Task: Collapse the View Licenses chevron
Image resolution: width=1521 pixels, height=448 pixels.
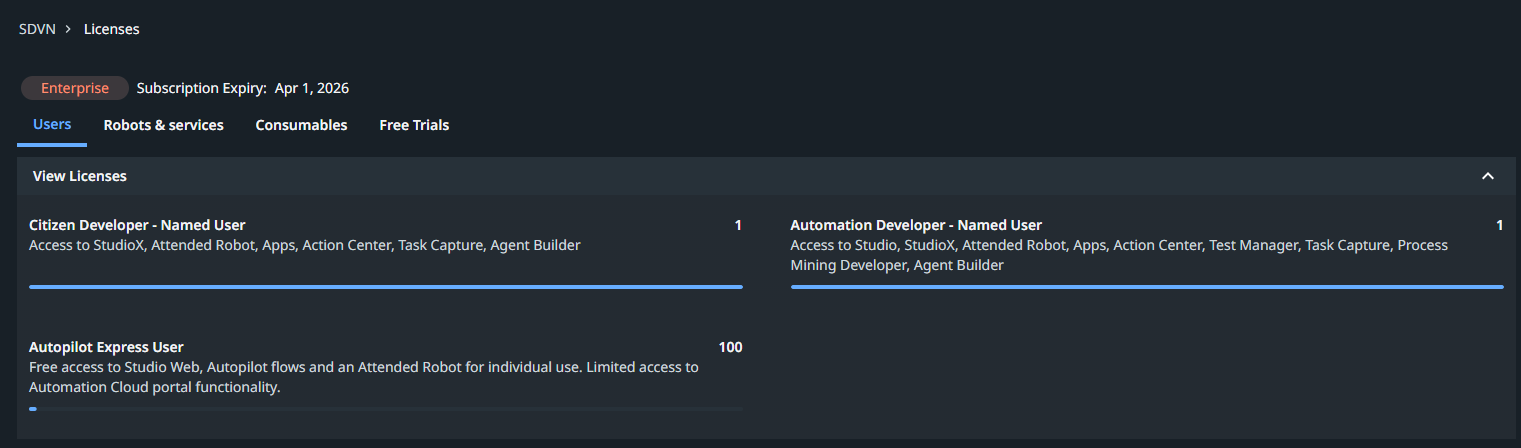Action: coord(1487,176)
